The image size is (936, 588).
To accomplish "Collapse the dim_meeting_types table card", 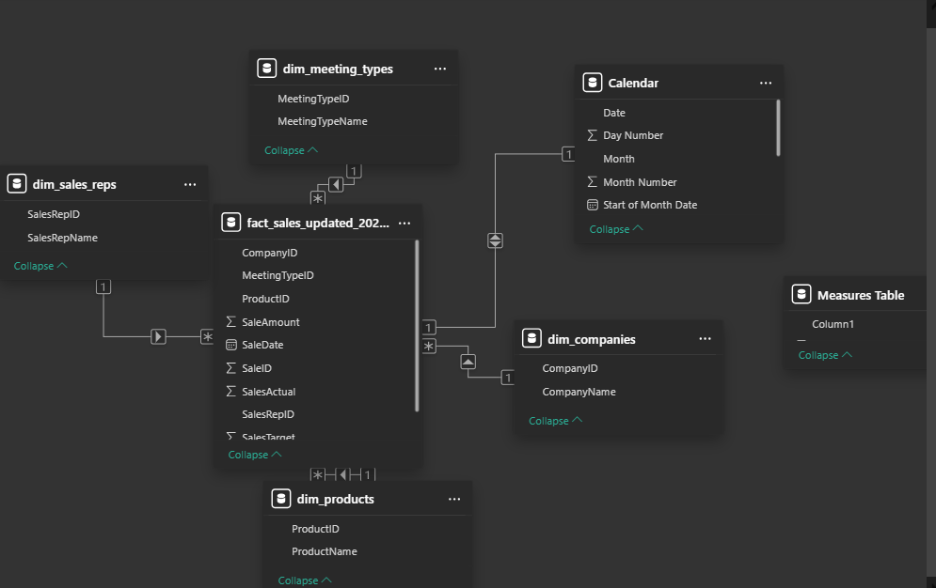I will pyautogui.click(x=290, y=150).
